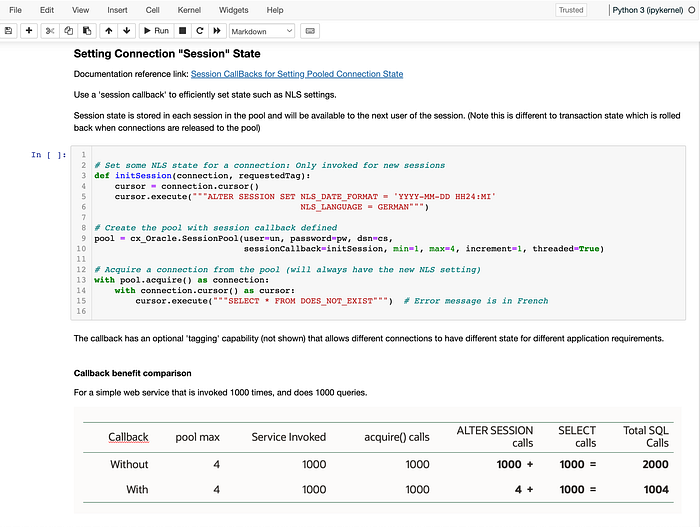Open the Cell menu
700x527 pixels.
coord(152,10)
